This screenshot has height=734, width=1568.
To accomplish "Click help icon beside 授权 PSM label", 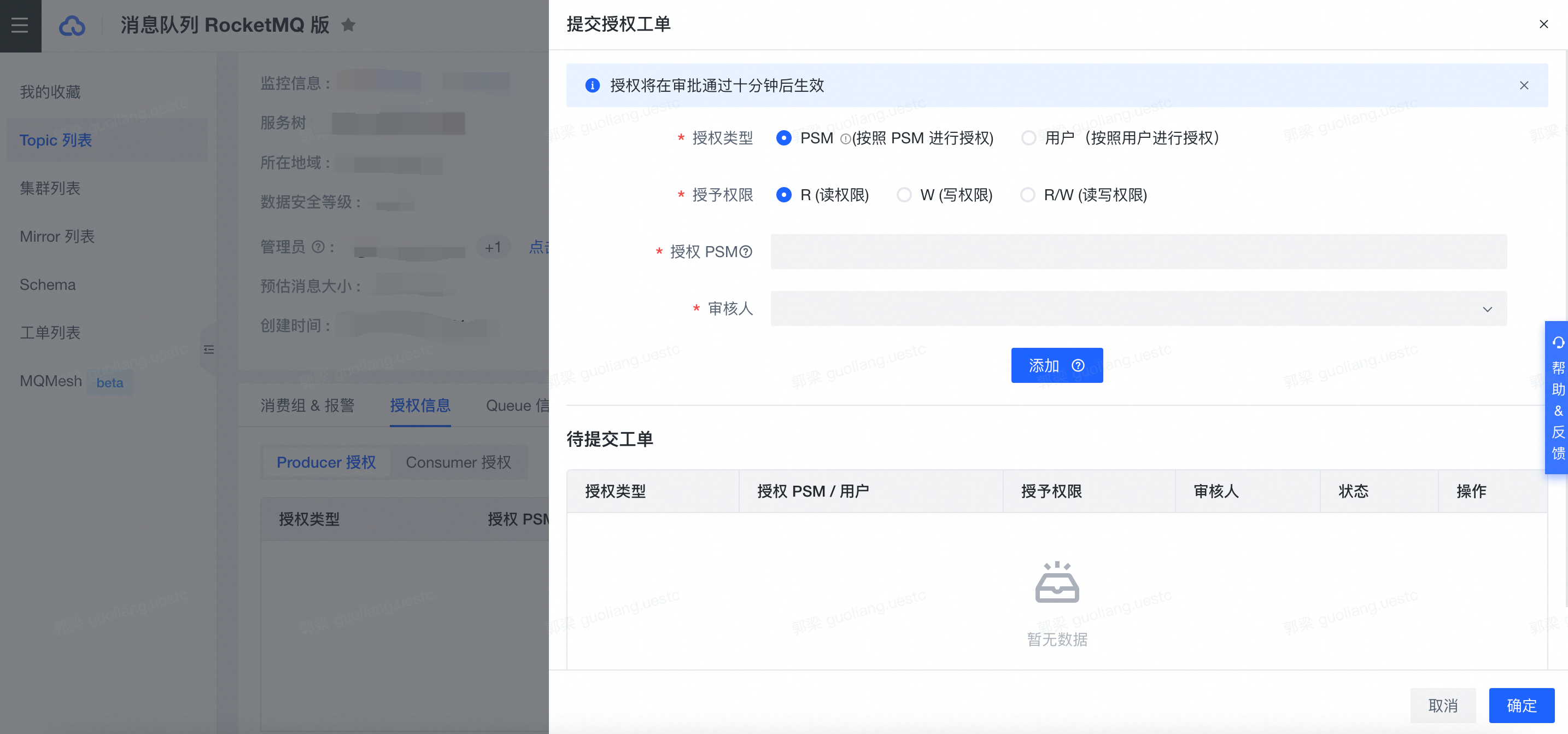I will pyautogui.click(x=745, y=252).
